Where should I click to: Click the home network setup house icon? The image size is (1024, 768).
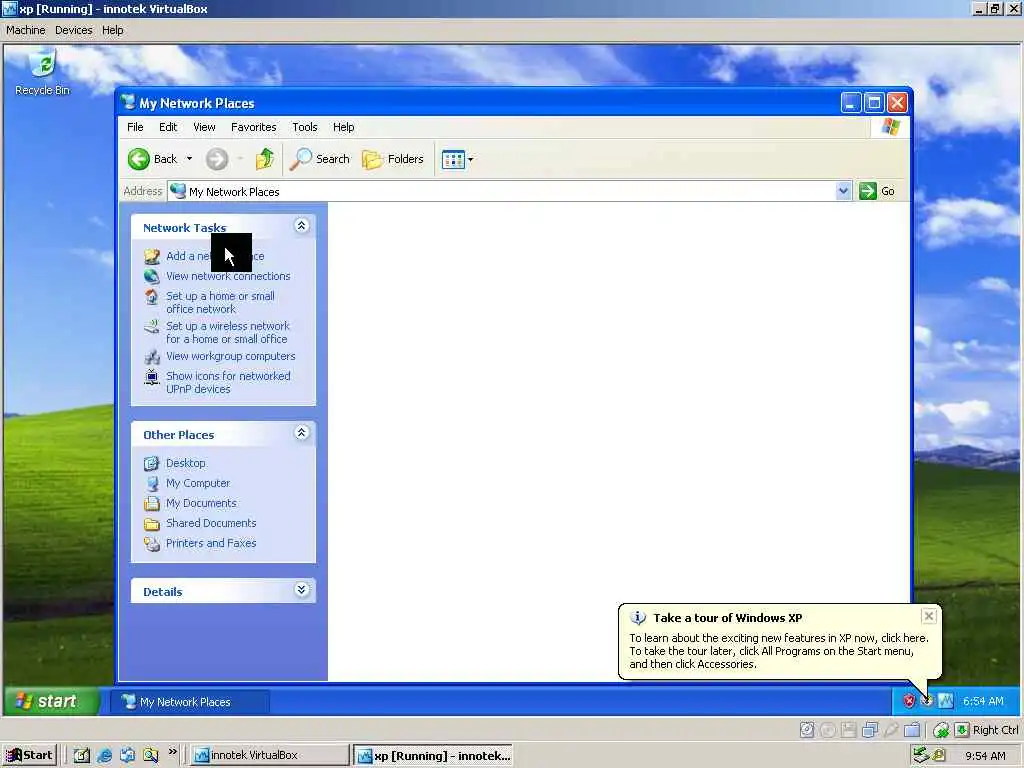(152, 297)
